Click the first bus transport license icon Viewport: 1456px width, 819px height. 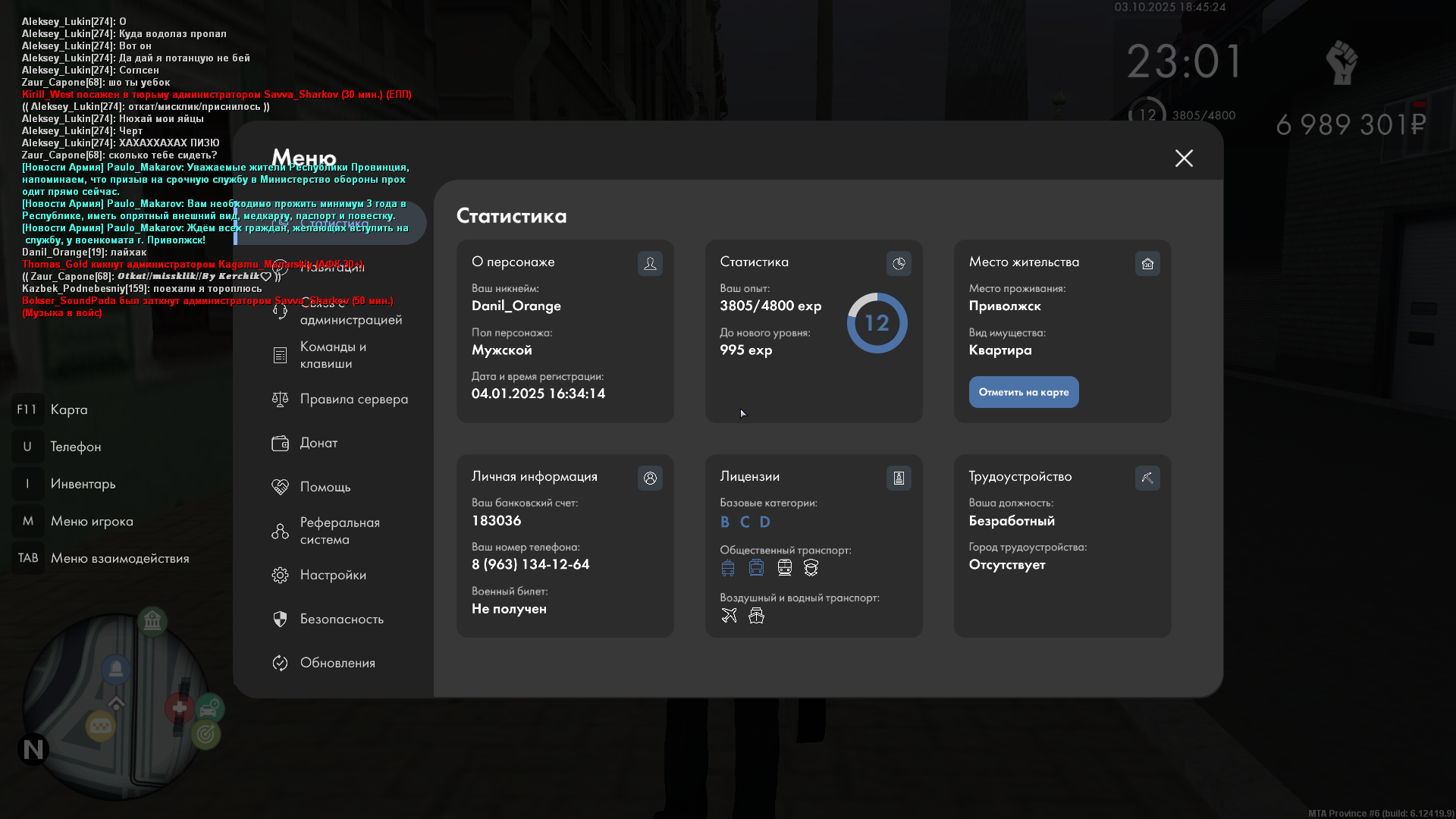(x=728, y=568)
